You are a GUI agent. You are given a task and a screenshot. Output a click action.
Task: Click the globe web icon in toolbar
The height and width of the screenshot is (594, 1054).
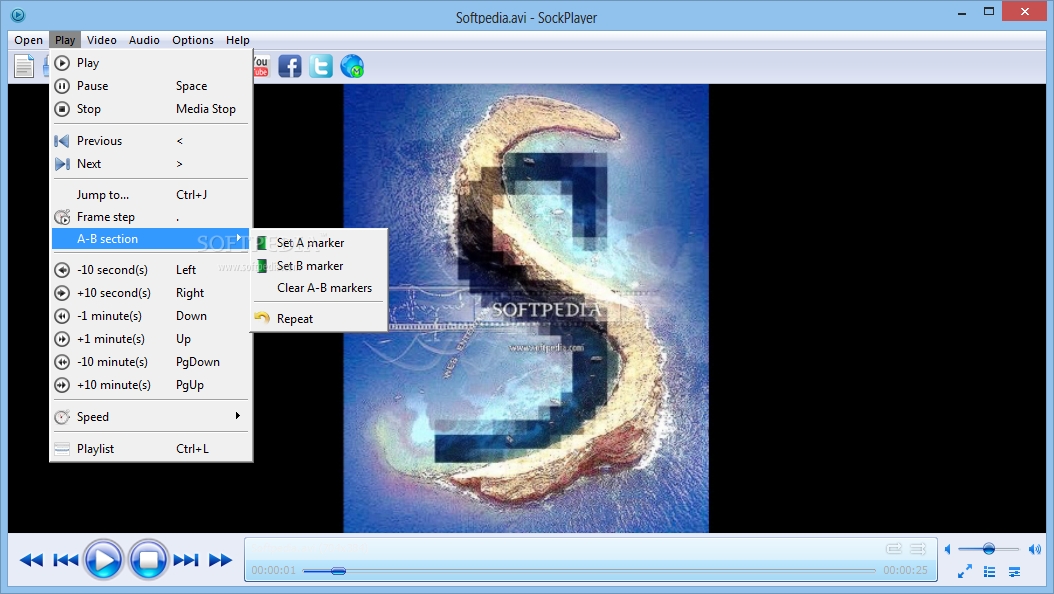pyautogui.click(x=352, y=66)
